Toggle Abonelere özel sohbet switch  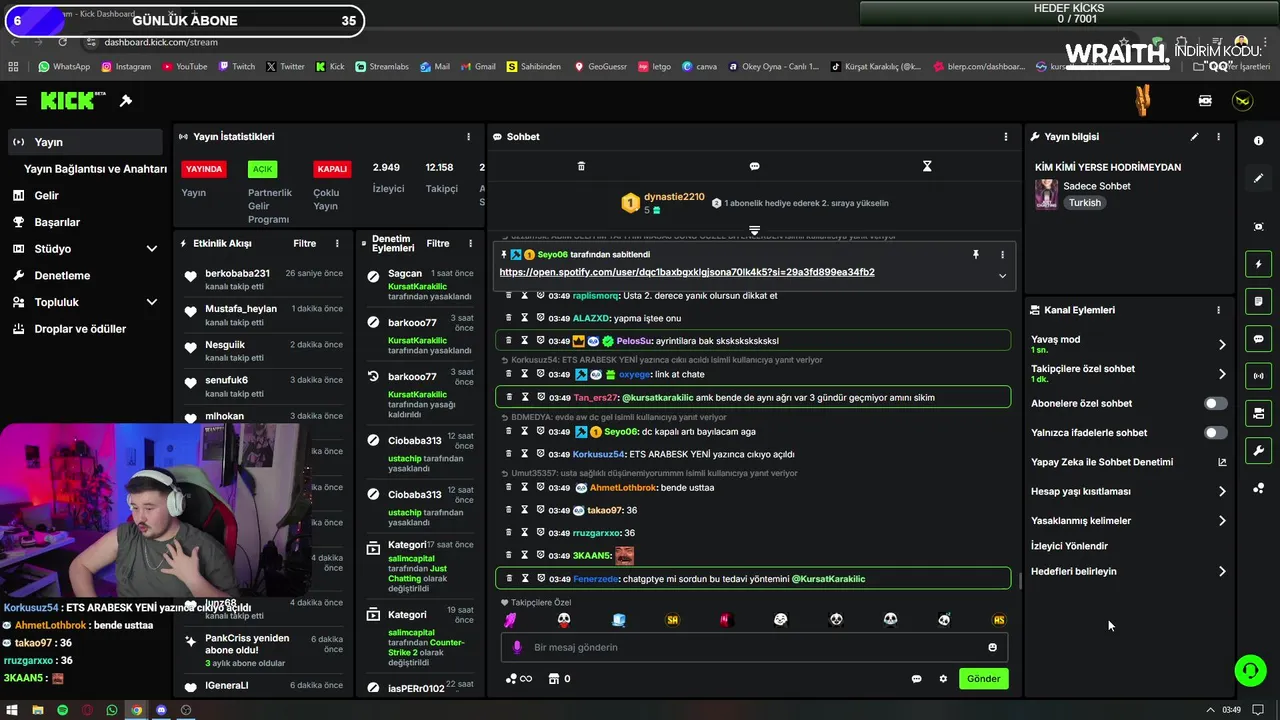(1215, 404)
